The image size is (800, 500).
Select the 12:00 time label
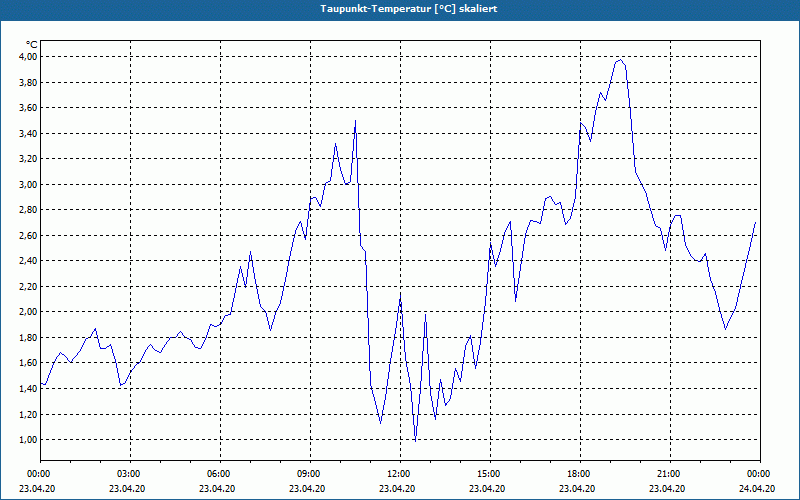(x=400, y=474)
